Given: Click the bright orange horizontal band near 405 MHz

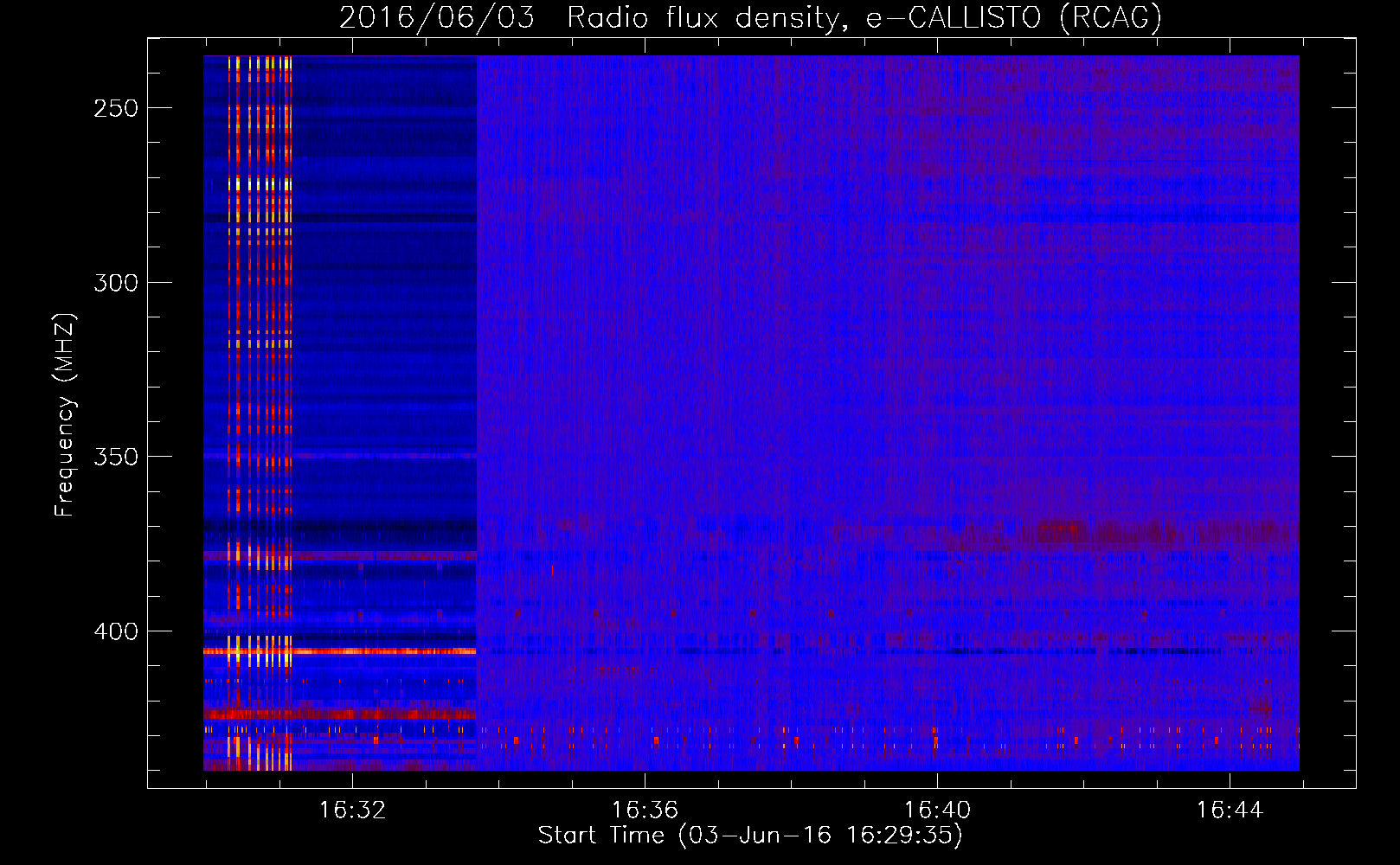Looking at the screenshot, I should coord(340,650).
